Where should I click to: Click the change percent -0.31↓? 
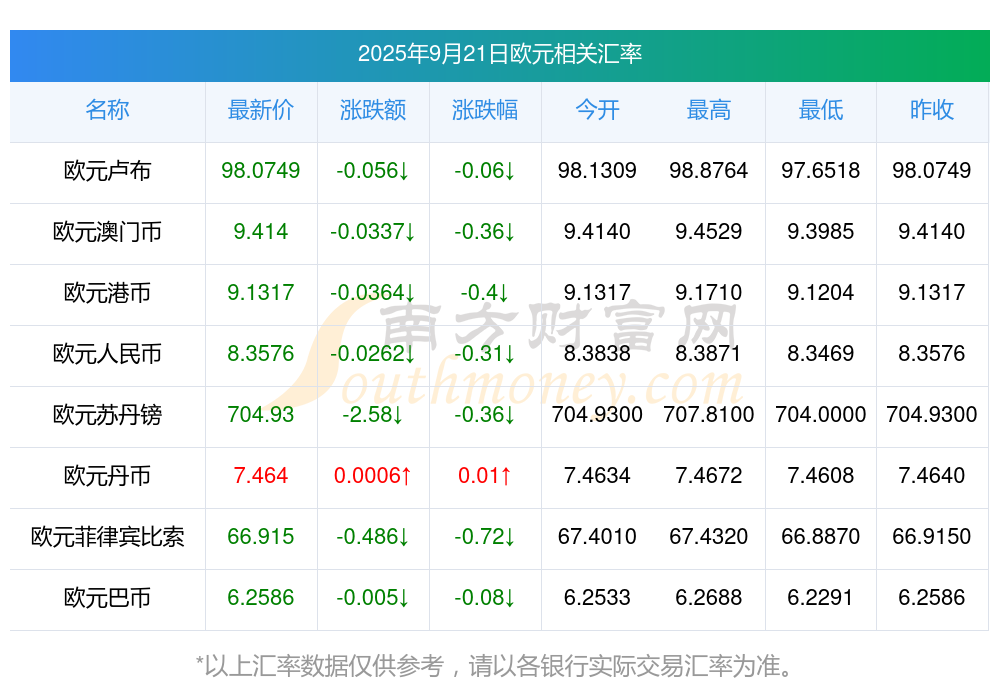pyautogui.click(x=485, y=353)
